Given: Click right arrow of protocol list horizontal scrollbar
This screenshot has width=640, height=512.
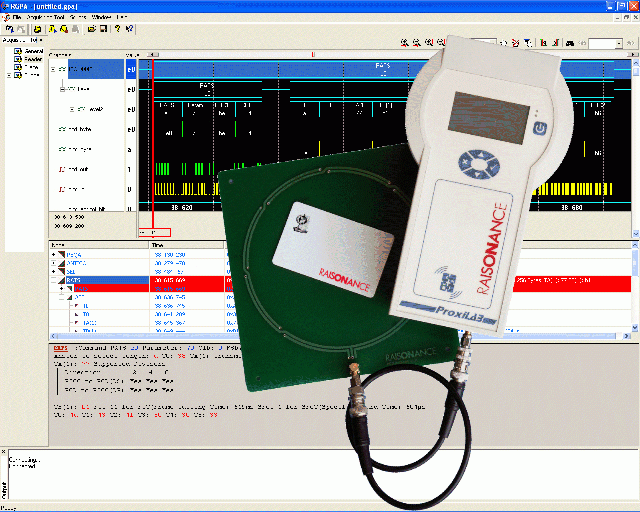Looking at the screenshot, I should (627, 336).
